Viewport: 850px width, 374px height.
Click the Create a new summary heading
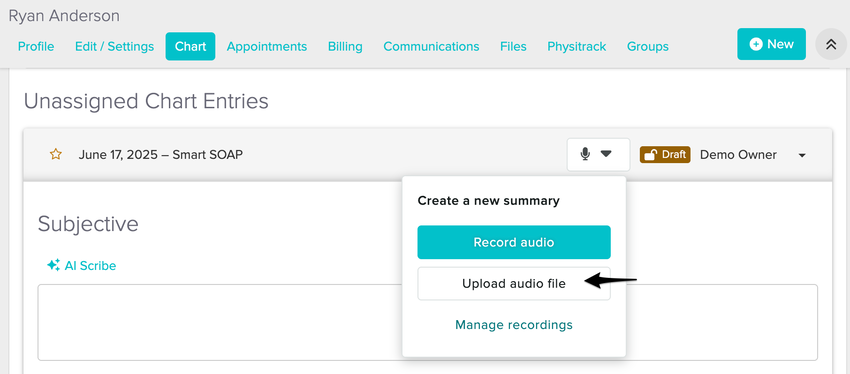tap(488, 201)
